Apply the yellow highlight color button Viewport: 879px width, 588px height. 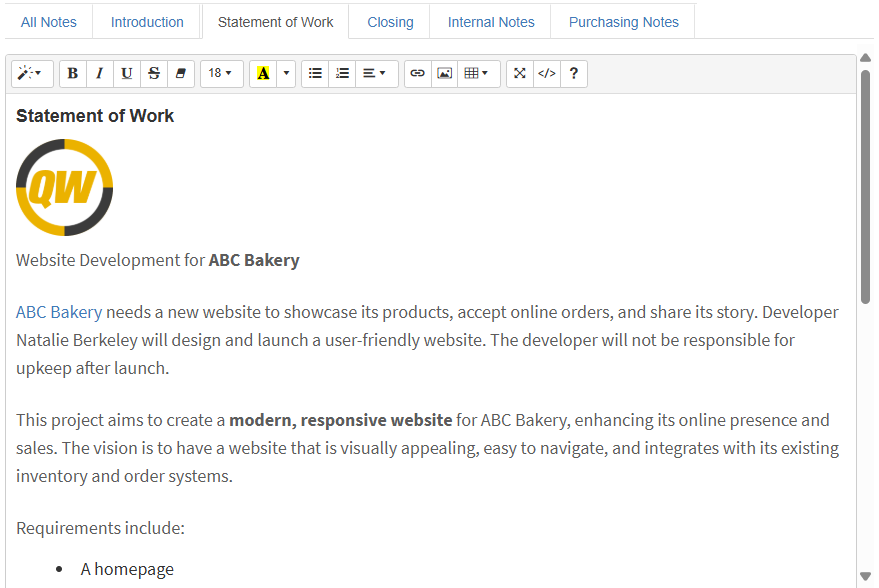click(263, 74)
